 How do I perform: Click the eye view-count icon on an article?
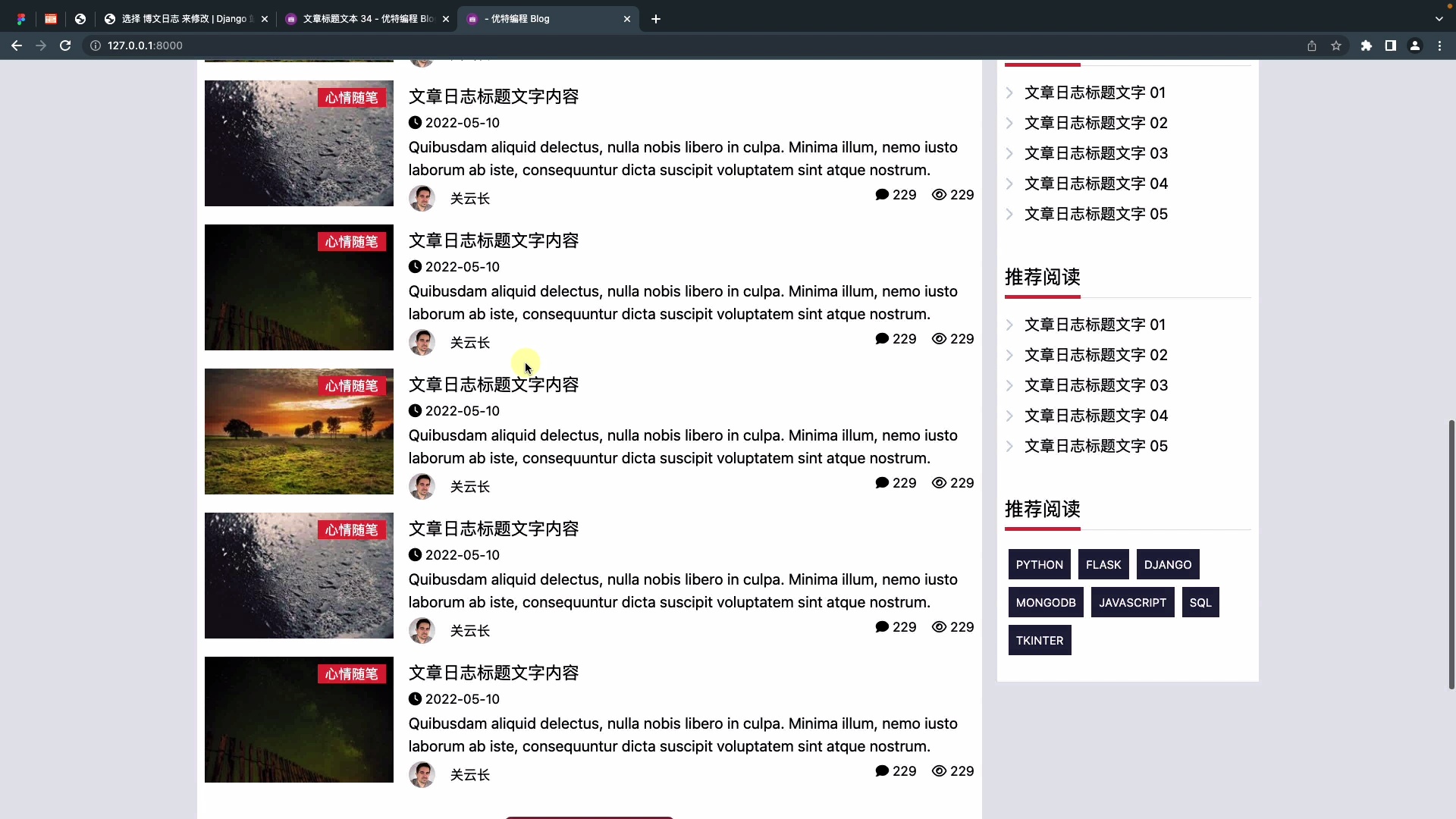click(x=940, y=194)
